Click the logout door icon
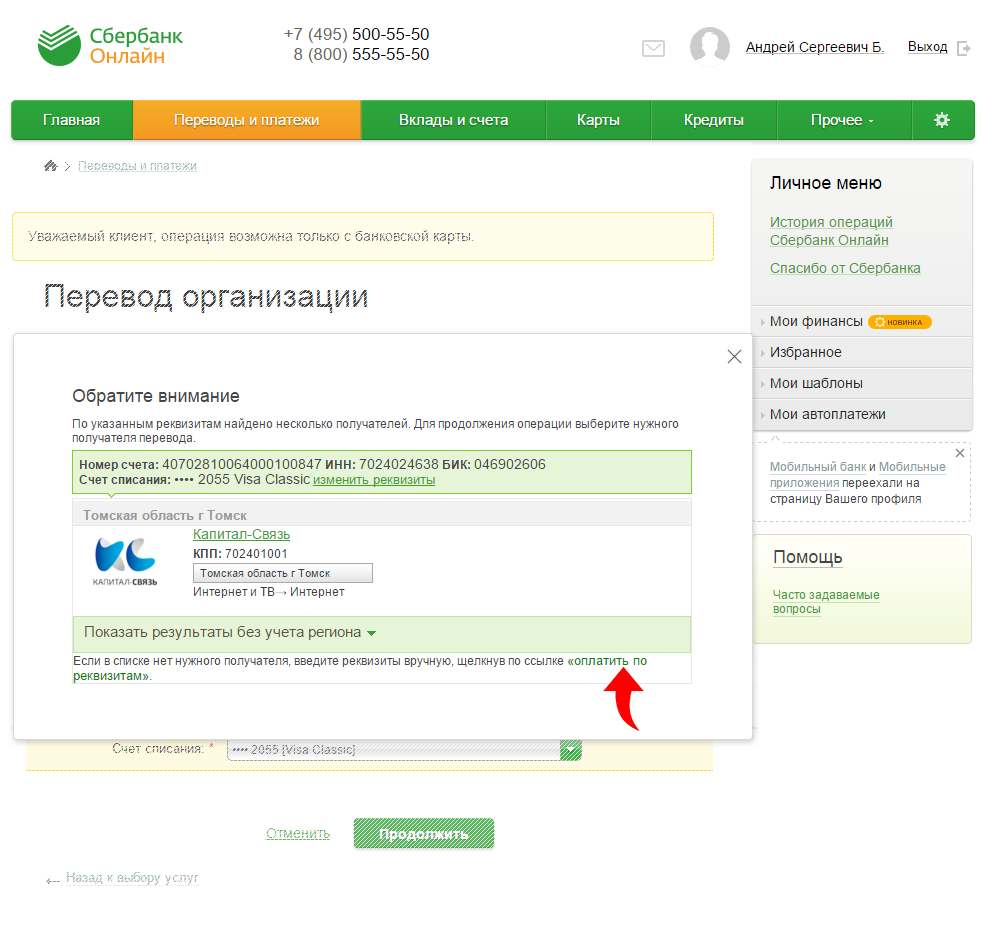 pyautogui.click(x=963, y=48)
